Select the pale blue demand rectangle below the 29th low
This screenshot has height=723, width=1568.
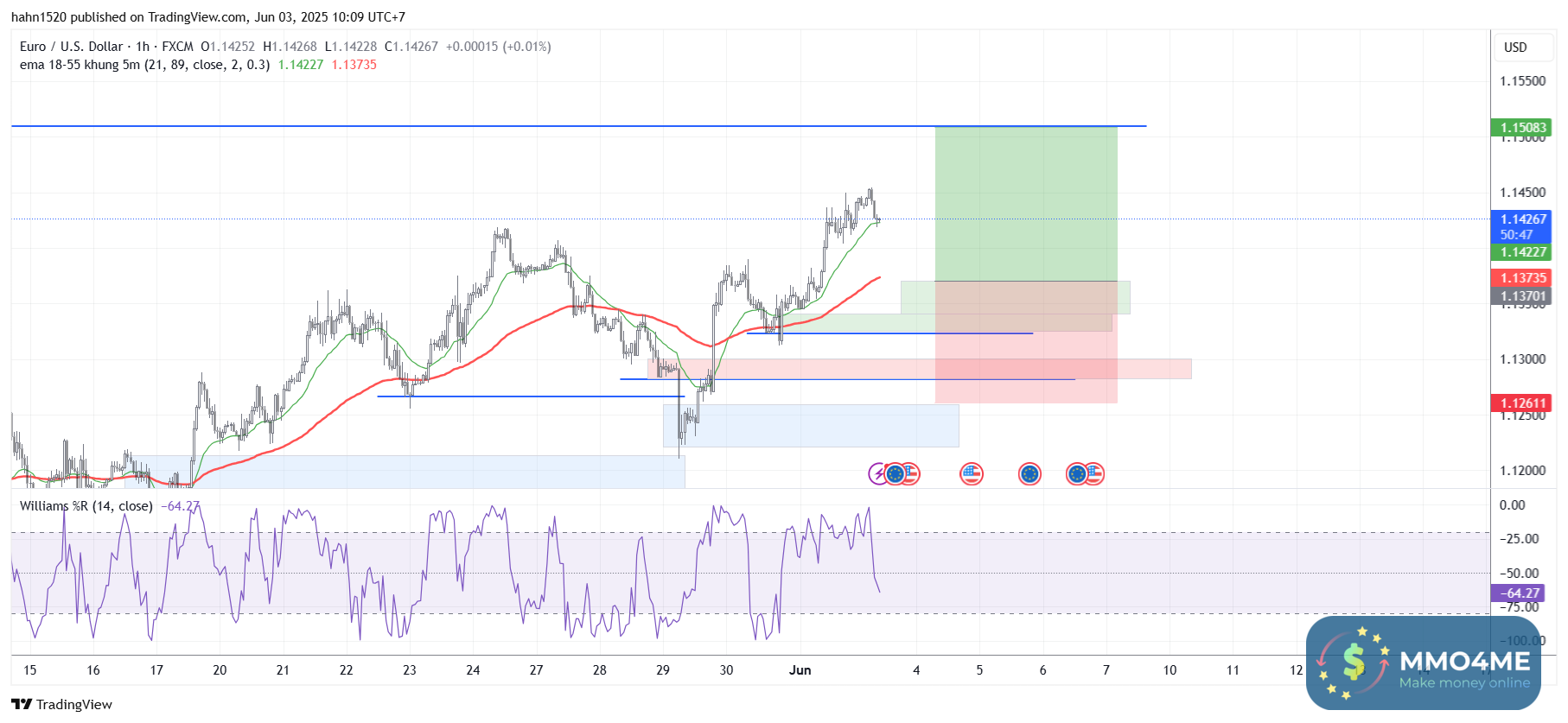click(x=811, y=426)
